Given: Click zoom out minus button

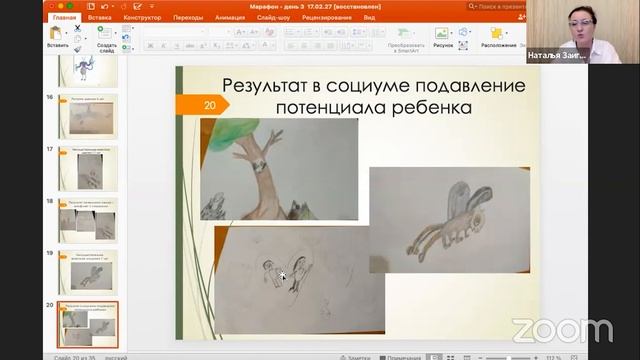Looking at the screenshot, I should click(x=480, y=358).
